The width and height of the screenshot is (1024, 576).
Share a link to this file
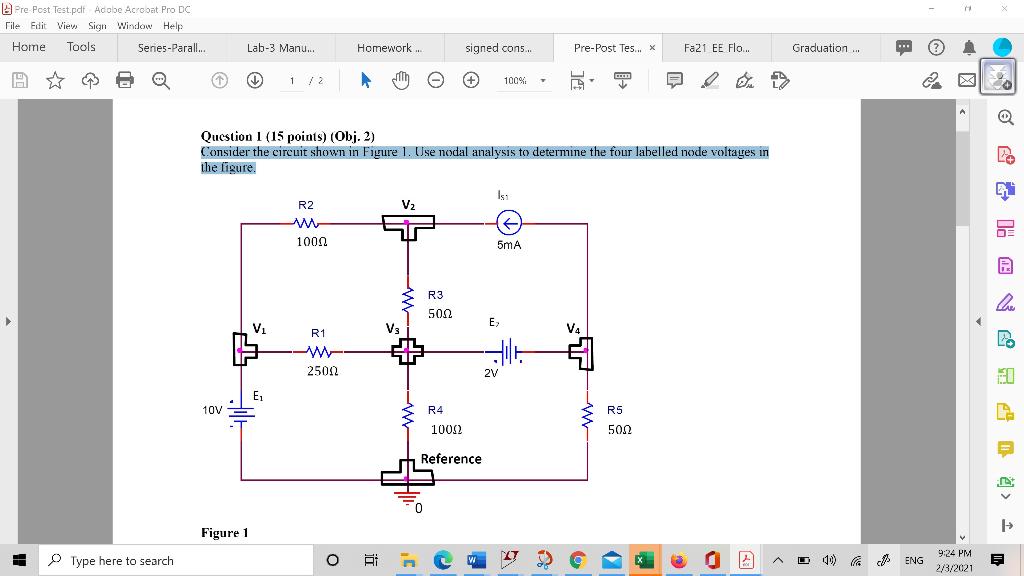[x=932, y=80]
